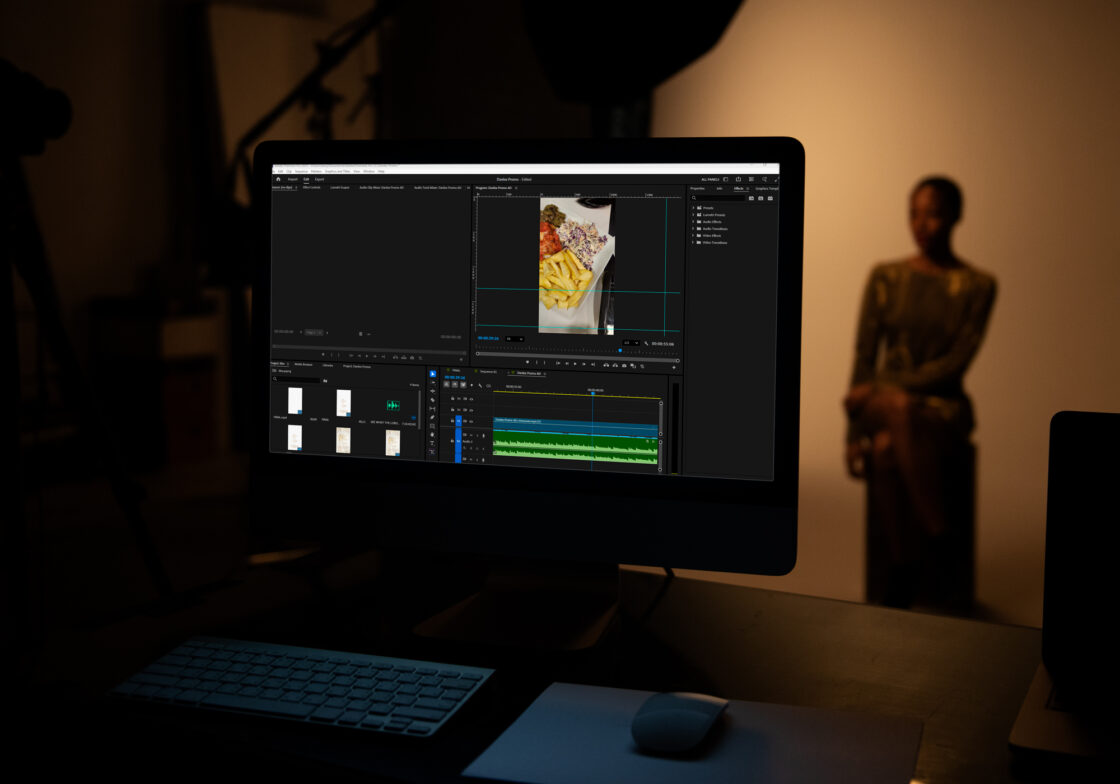
Task: Activate the Selection tool
Action: tap(432, 374)
